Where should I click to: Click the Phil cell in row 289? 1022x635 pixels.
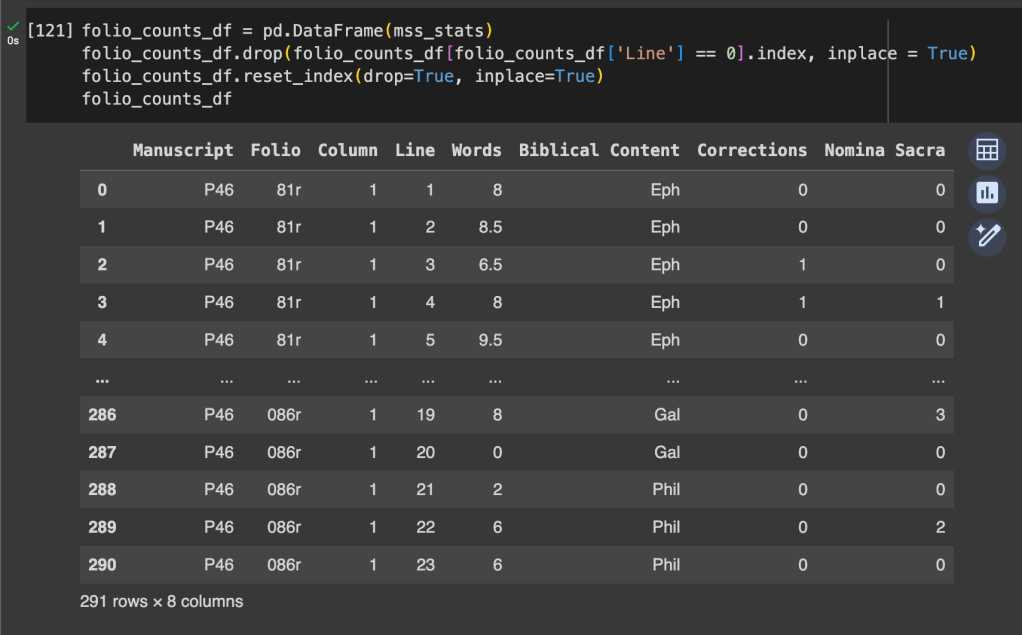pos(666,527)
